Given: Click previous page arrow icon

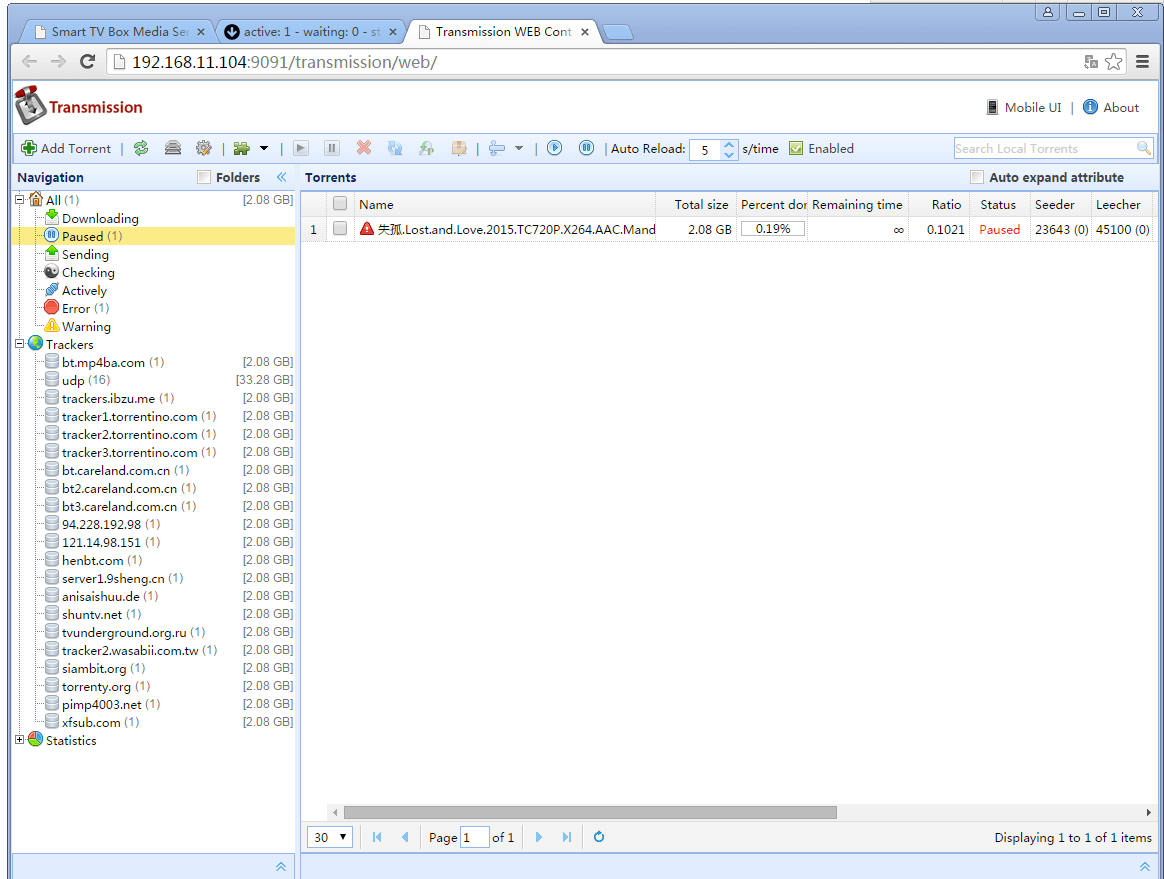Looking at the screenshot, I should coord(405,837).
